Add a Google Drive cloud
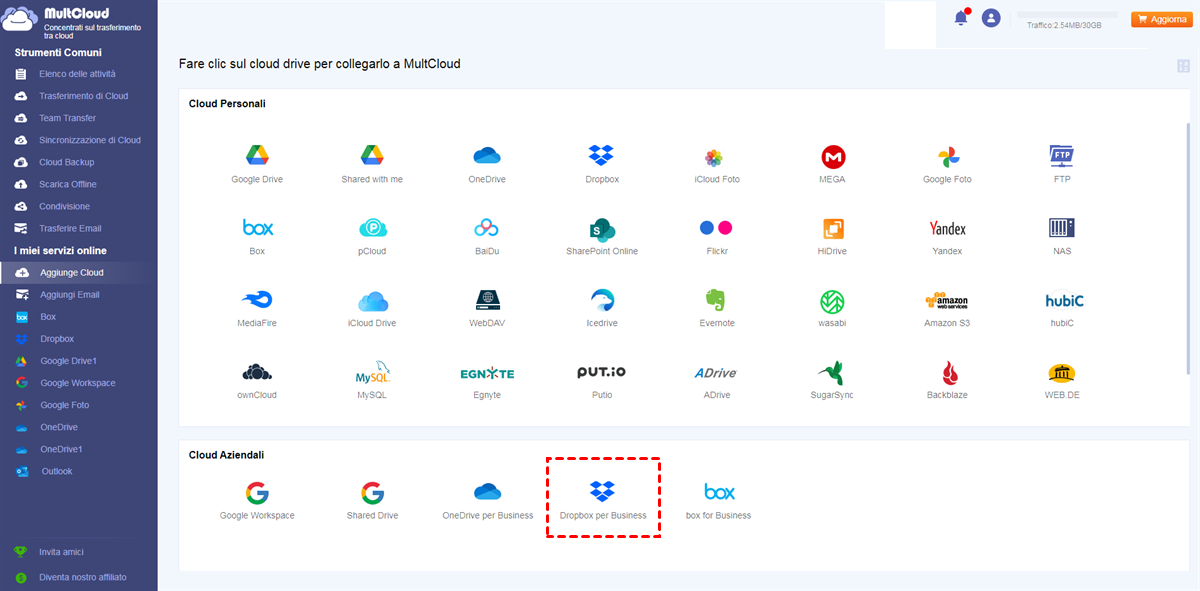This screenshot has width=1200, height=591. pyautogui.click(x=257, y=156)
